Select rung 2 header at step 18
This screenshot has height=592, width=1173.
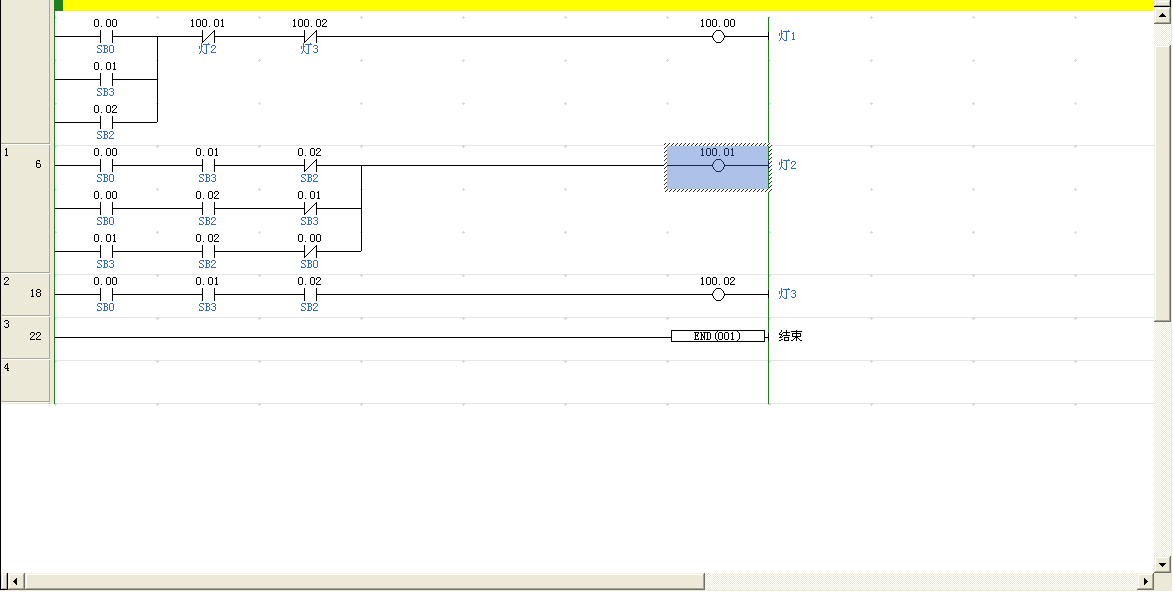pos(25,296)
